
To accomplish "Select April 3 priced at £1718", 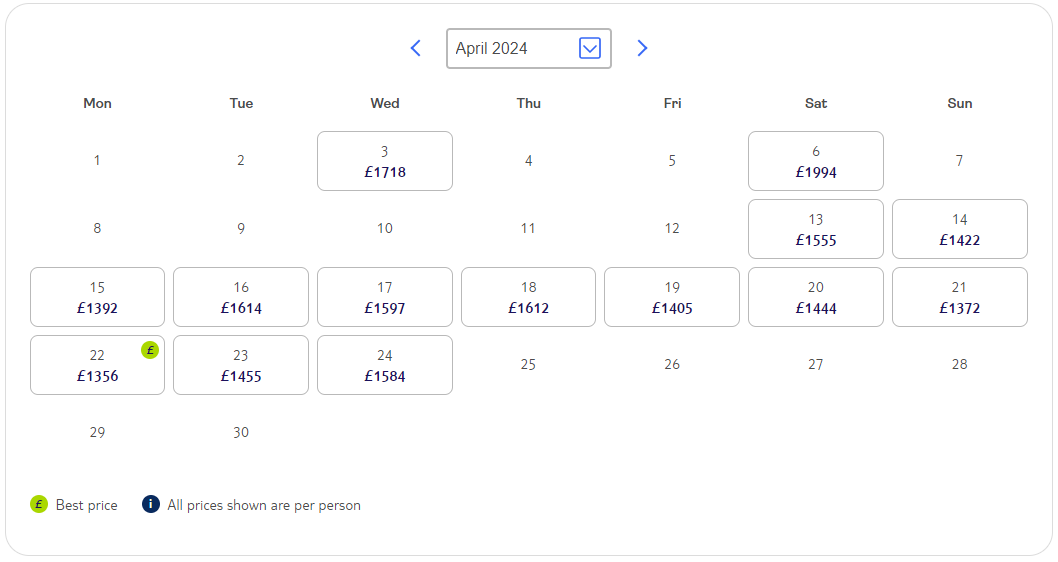I will pyautogui.click(x=385, y=161).
